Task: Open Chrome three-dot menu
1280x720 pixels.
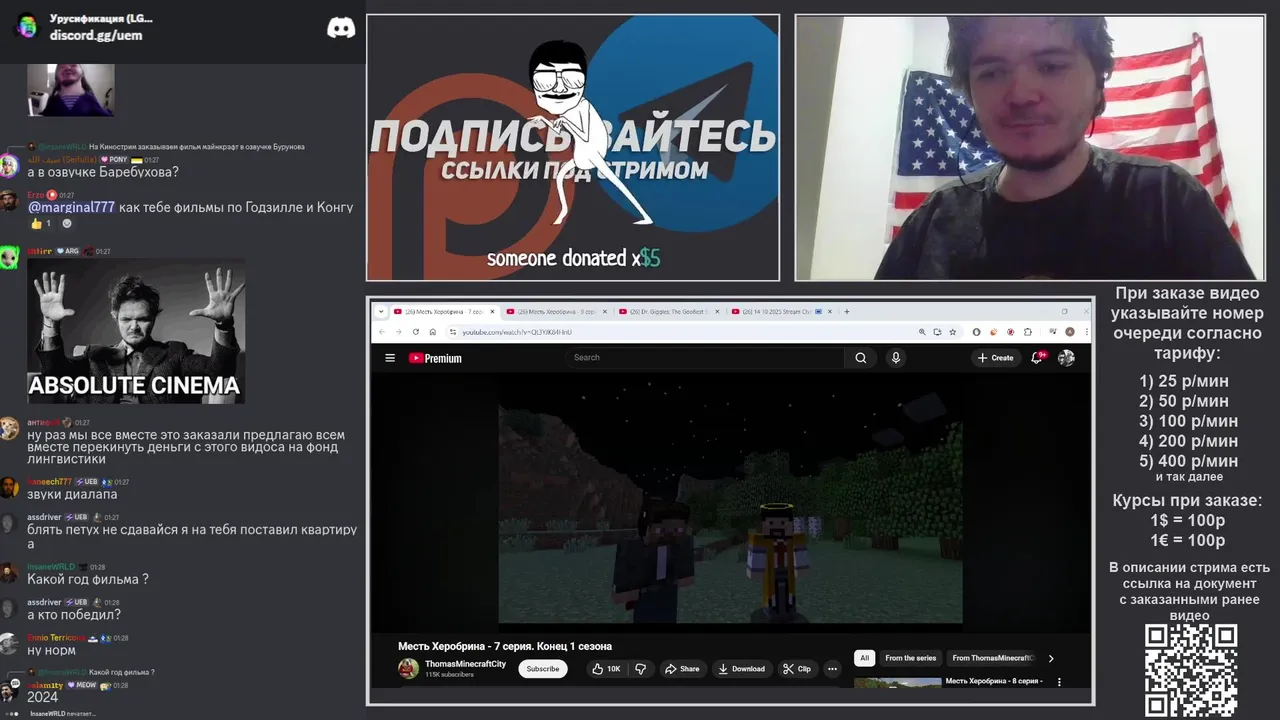Action: [x=1085, y=332]
